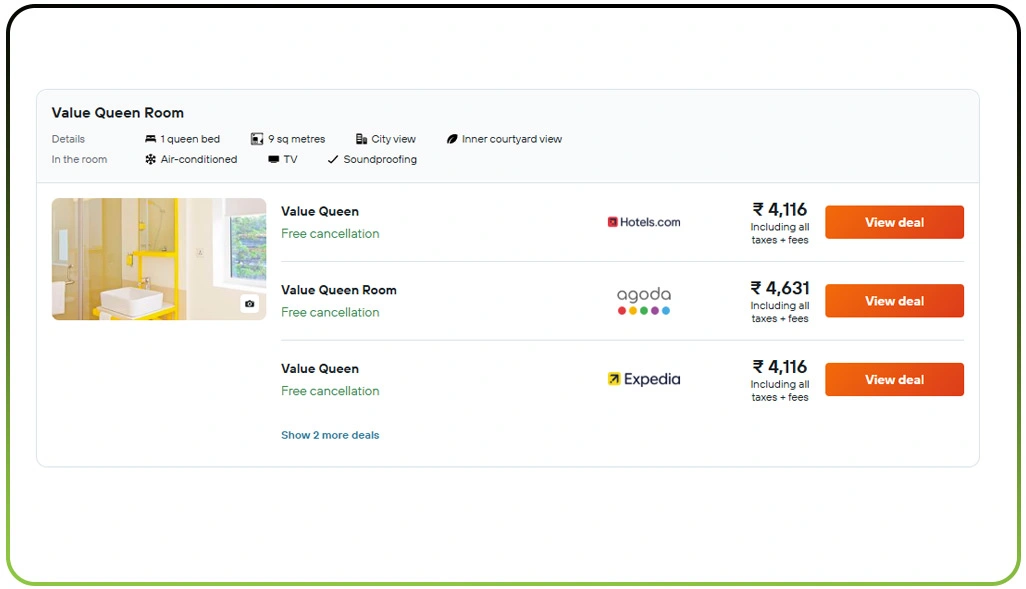Select the Value Queen Room heading
Viewport: 1026px width, 589px height.
118,113
